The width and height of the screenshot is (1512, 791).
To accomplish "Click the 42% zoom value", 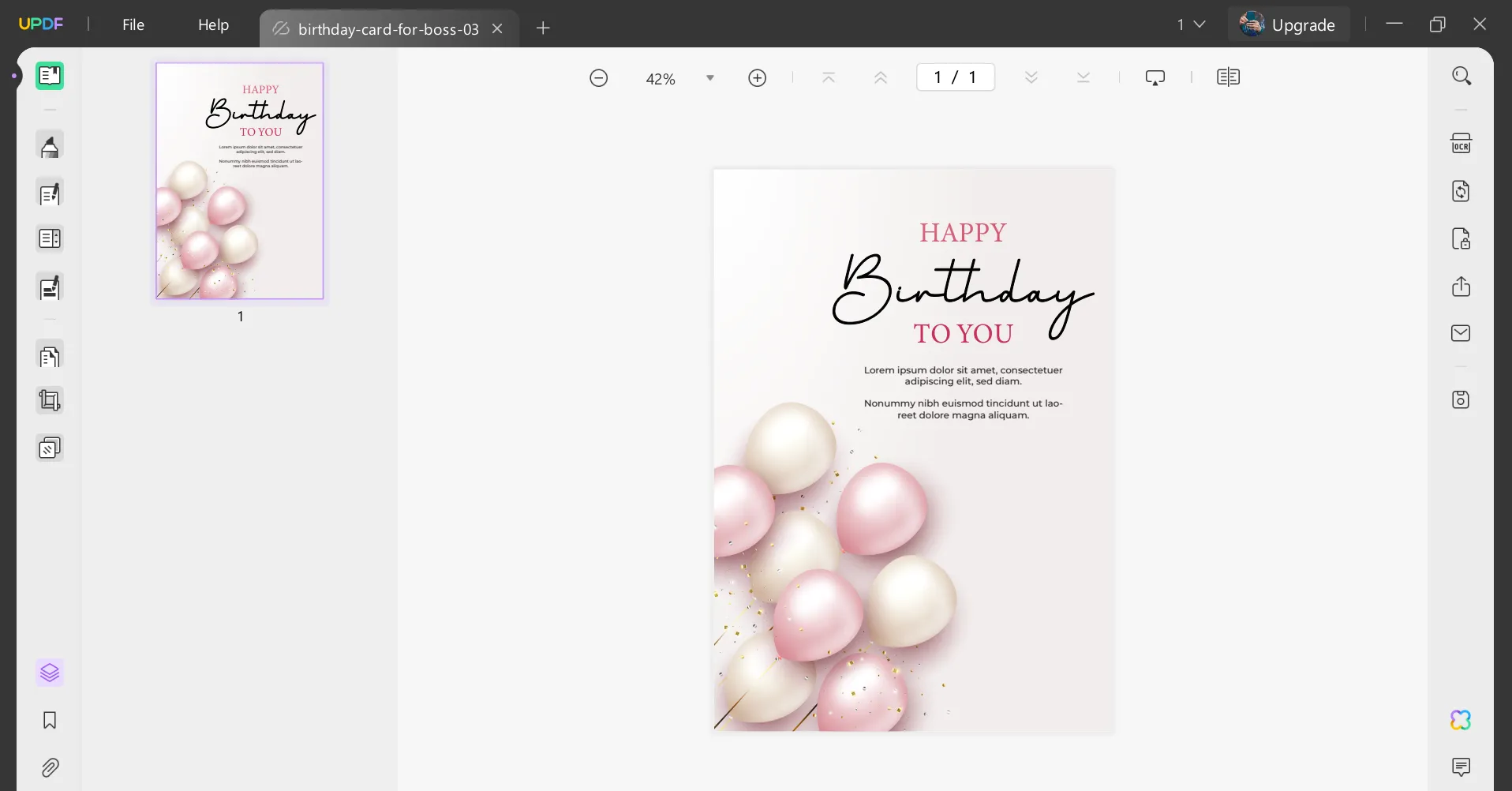I will click(661, 79).
